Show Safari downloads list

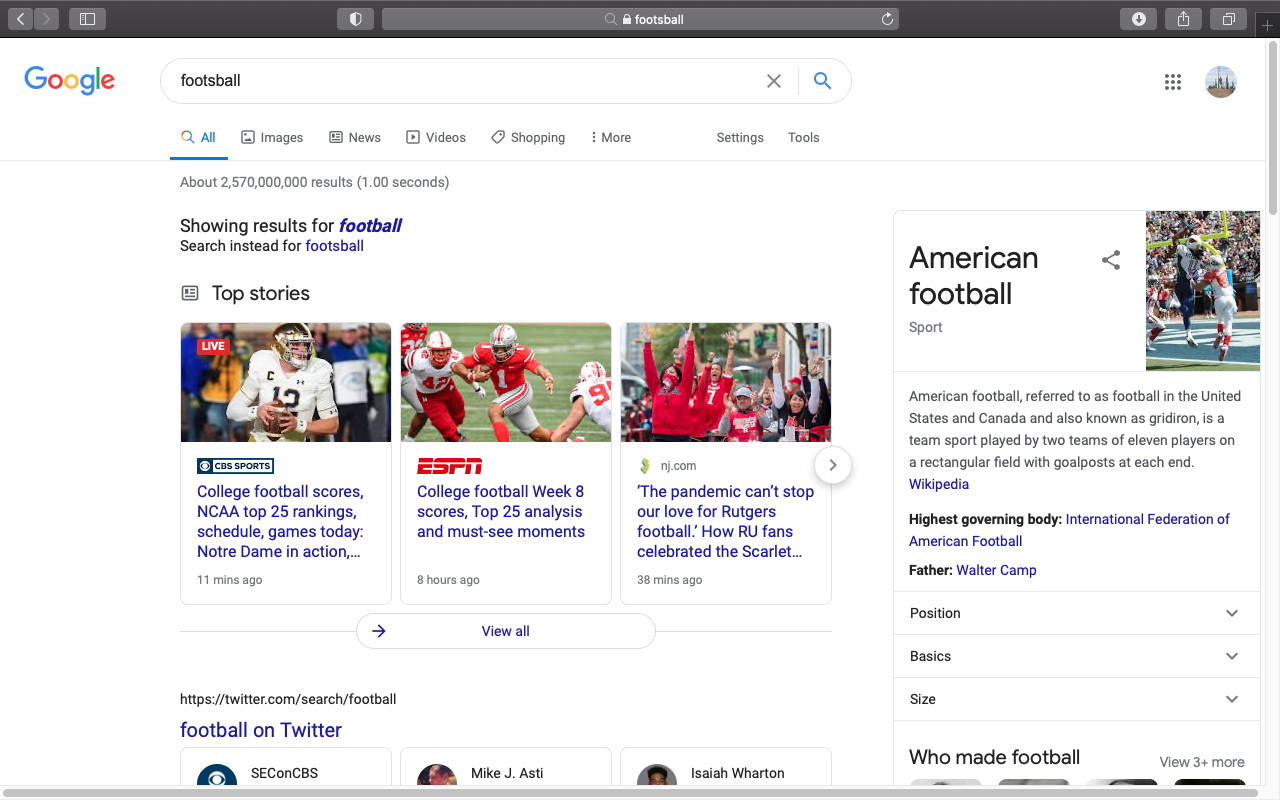(x=1139, y=18)
